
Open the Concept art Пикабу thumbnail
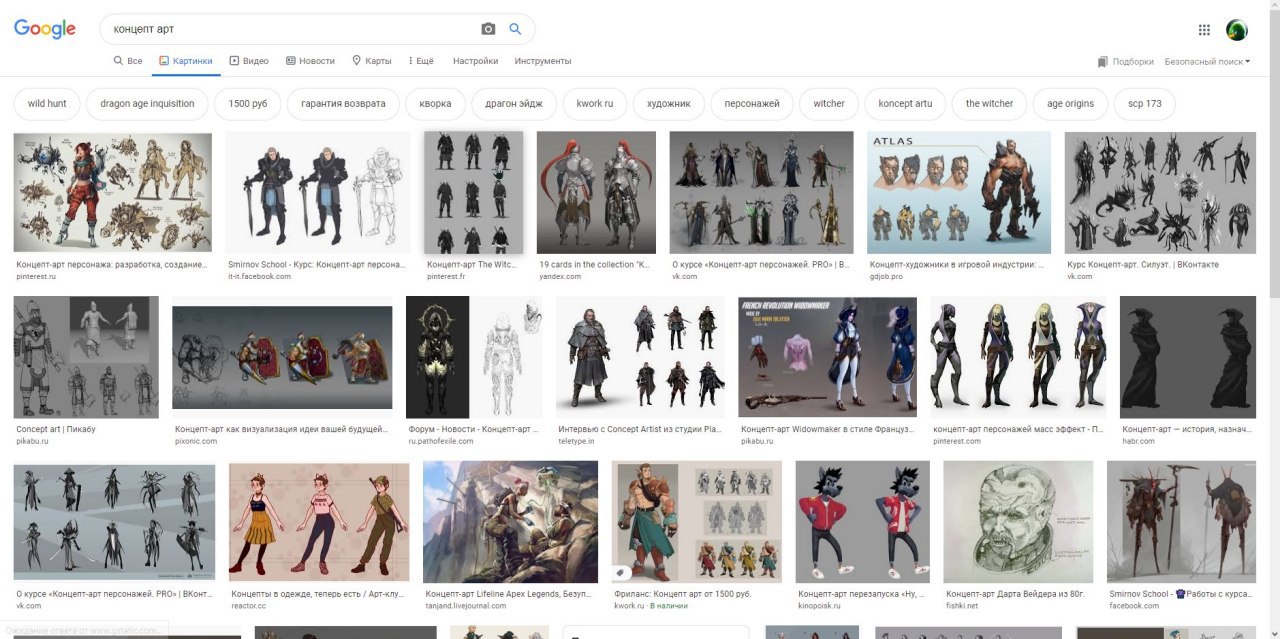pyautogui.click(x=86, y=357)
